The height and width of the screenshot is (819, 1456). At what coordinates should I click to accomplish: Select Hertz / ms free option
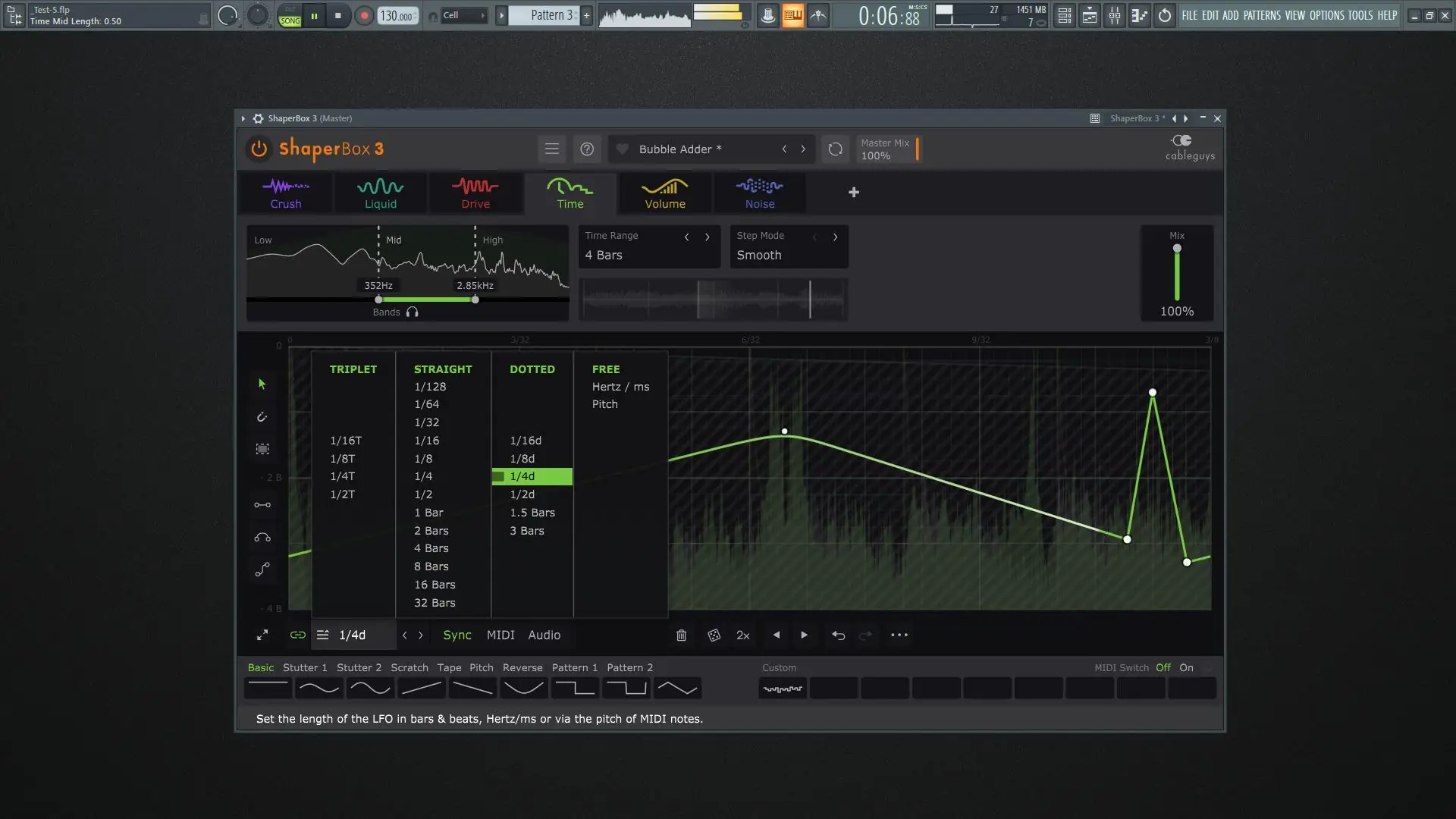point(620,387)
